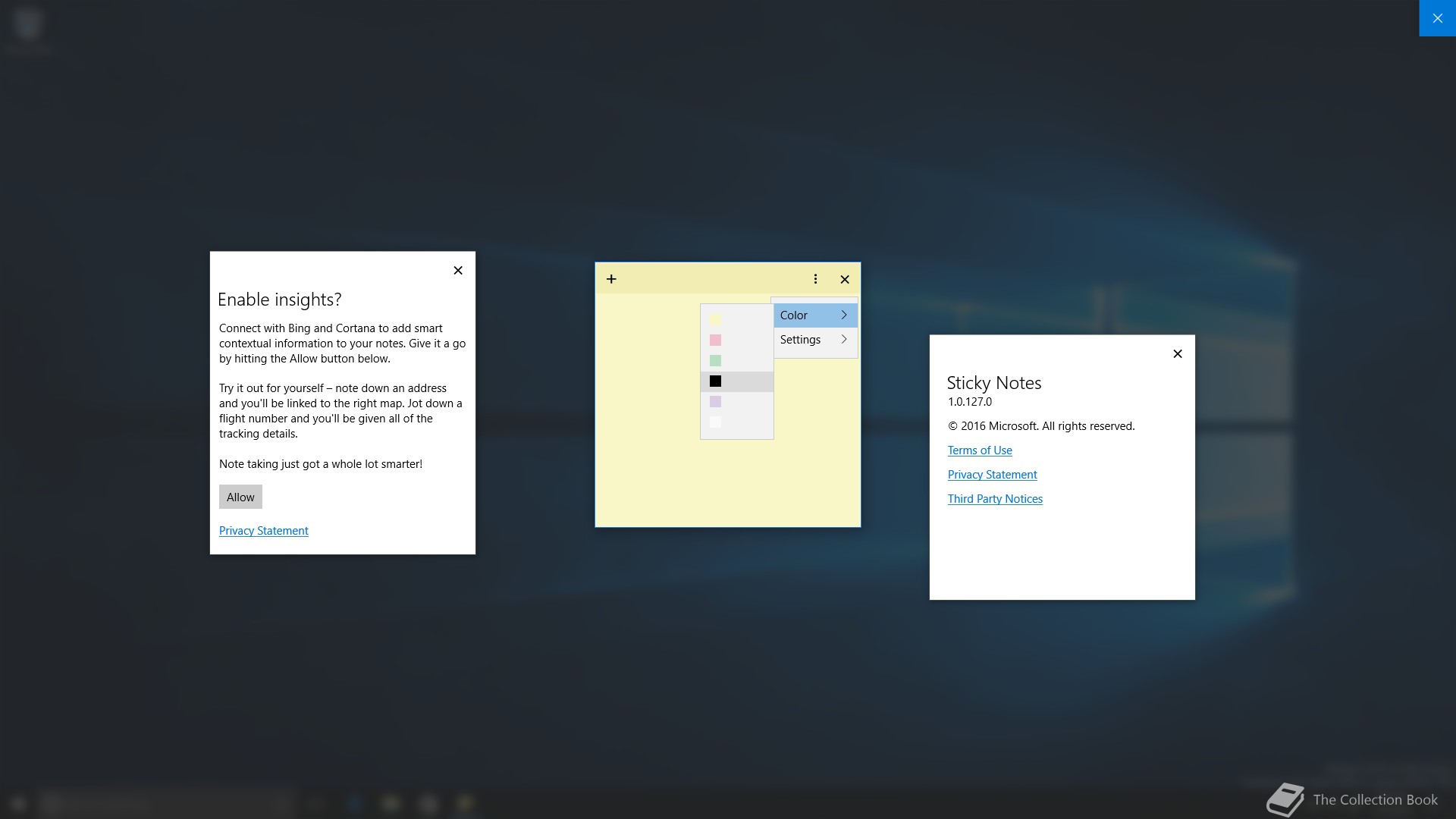The height and width of the screenshot is (819, 1456).
Task: Pick the black highlighted color swatch
Action: (x=715, y=381)
